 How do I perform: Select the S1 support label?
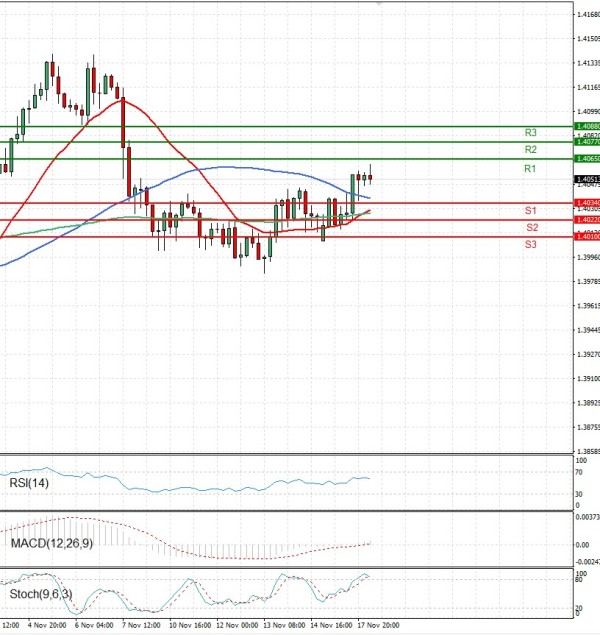[531, 211]
